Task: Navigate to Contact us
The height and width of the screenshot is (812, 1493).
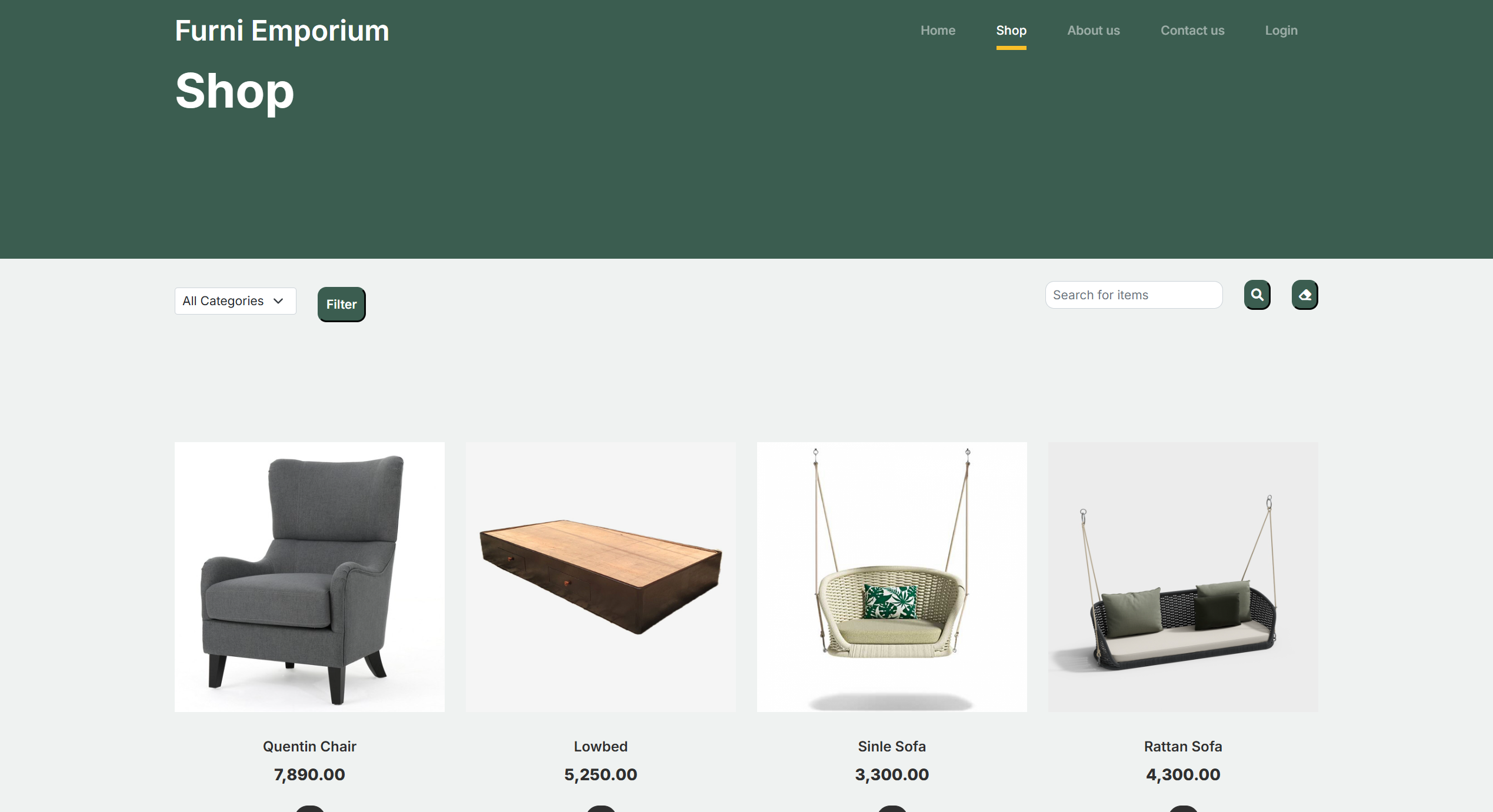Action: coord(1192,30)
